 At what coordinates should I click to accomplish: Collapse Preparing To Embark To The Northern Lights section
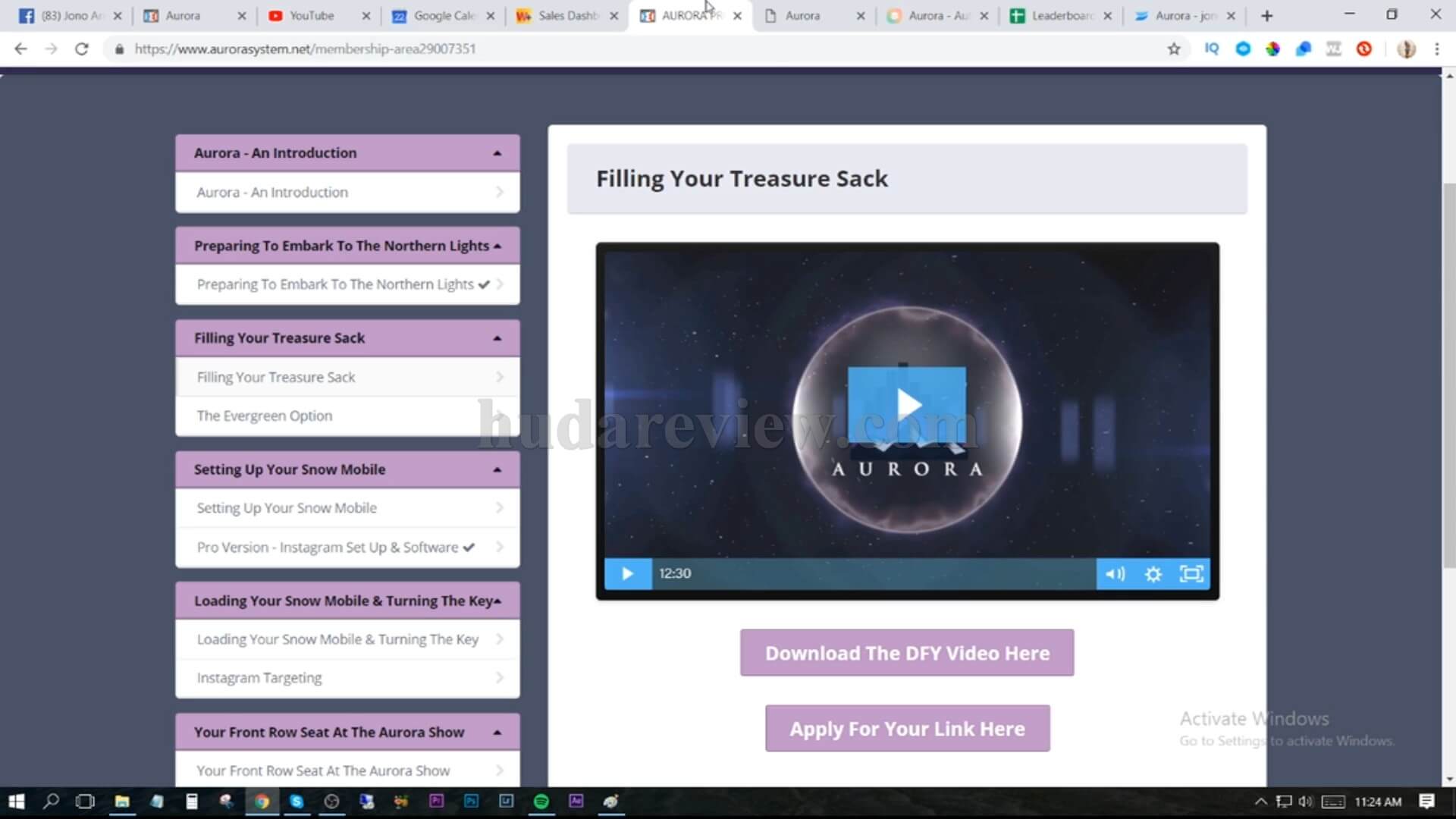[347, 246]
